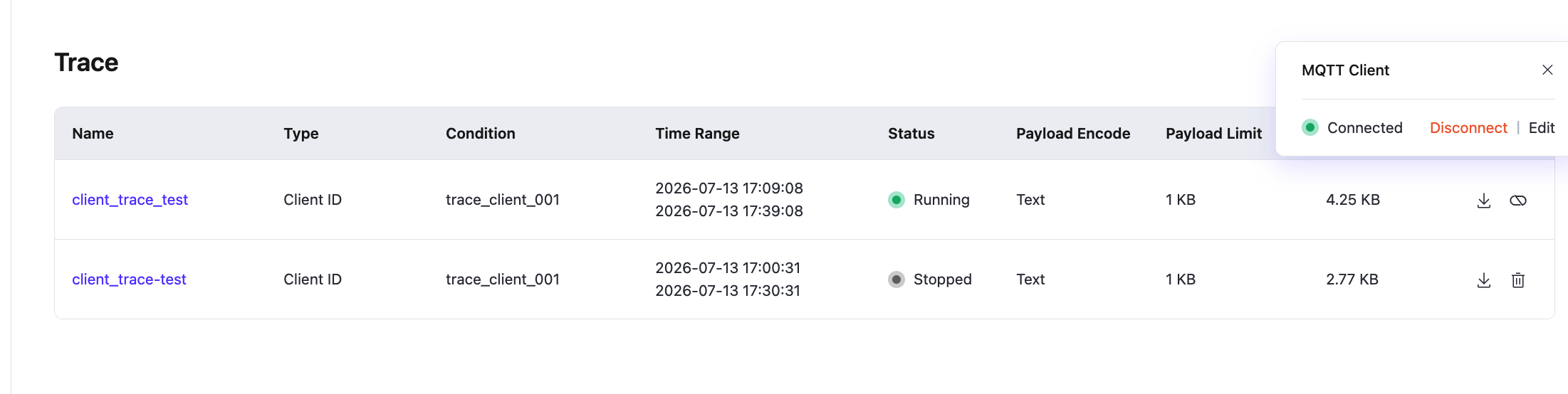
Task: Edit the MQTT client connection
Action: 1542,128
